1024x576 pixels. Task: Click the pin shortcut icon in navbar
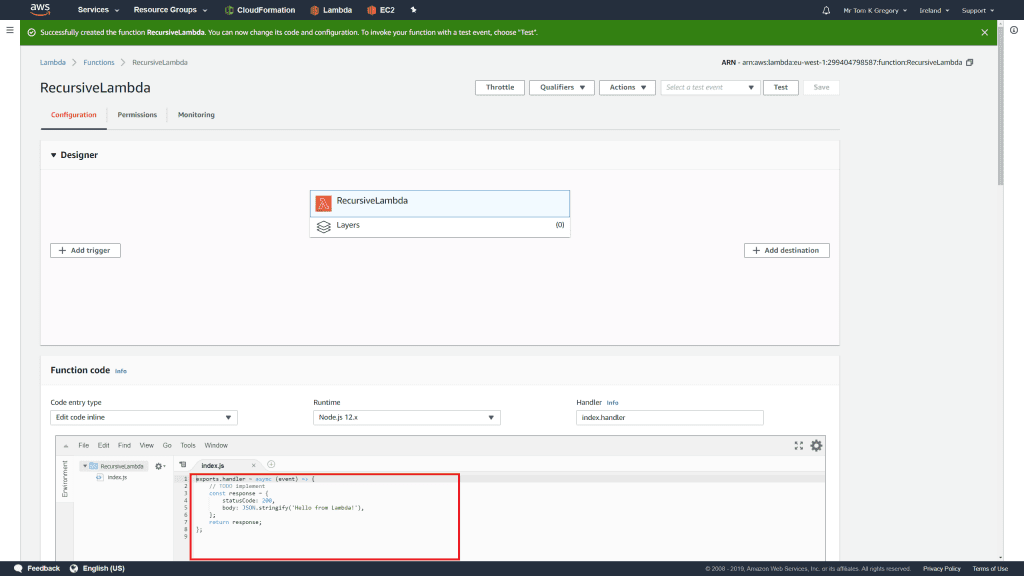[x=414, y=10]
